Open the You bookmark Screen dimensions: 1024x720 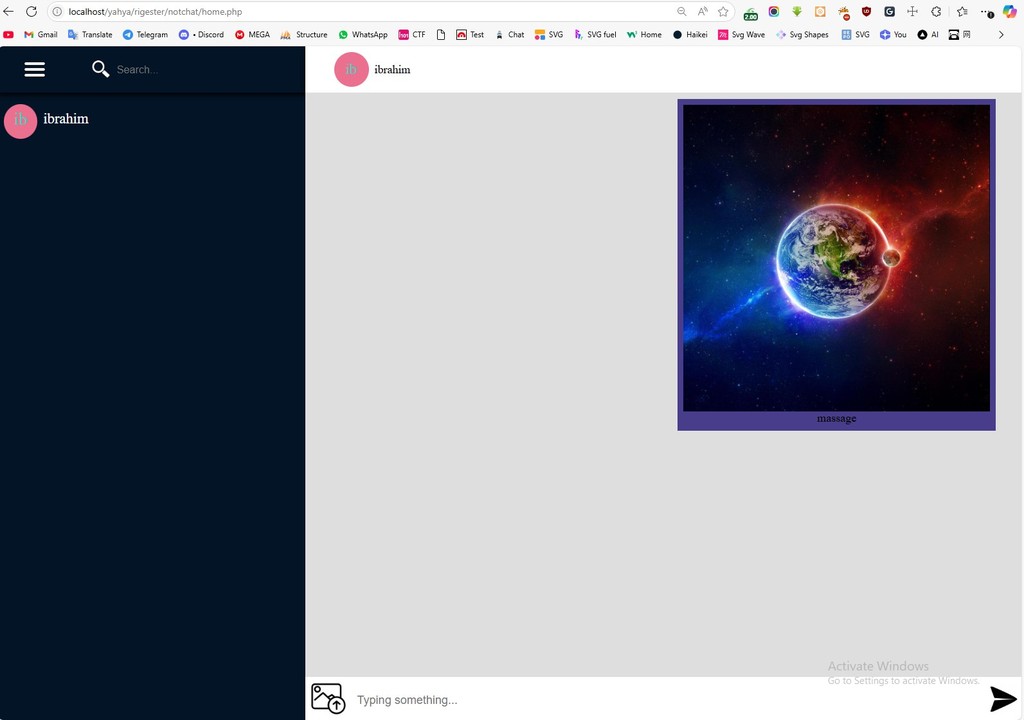click(x=893, y=35)
